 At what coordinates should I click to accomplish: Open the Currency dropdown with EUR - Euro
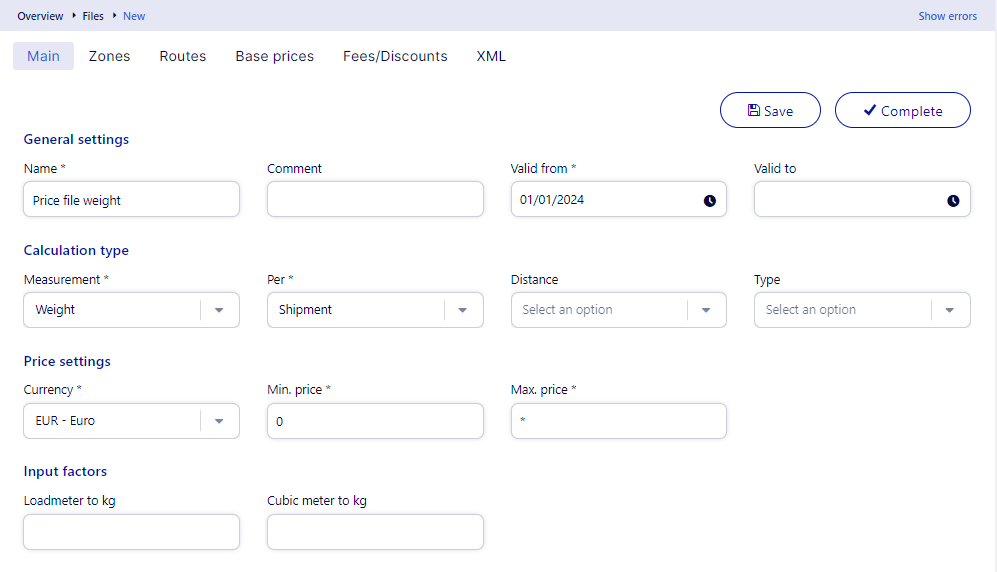click(x=219, y=421)
